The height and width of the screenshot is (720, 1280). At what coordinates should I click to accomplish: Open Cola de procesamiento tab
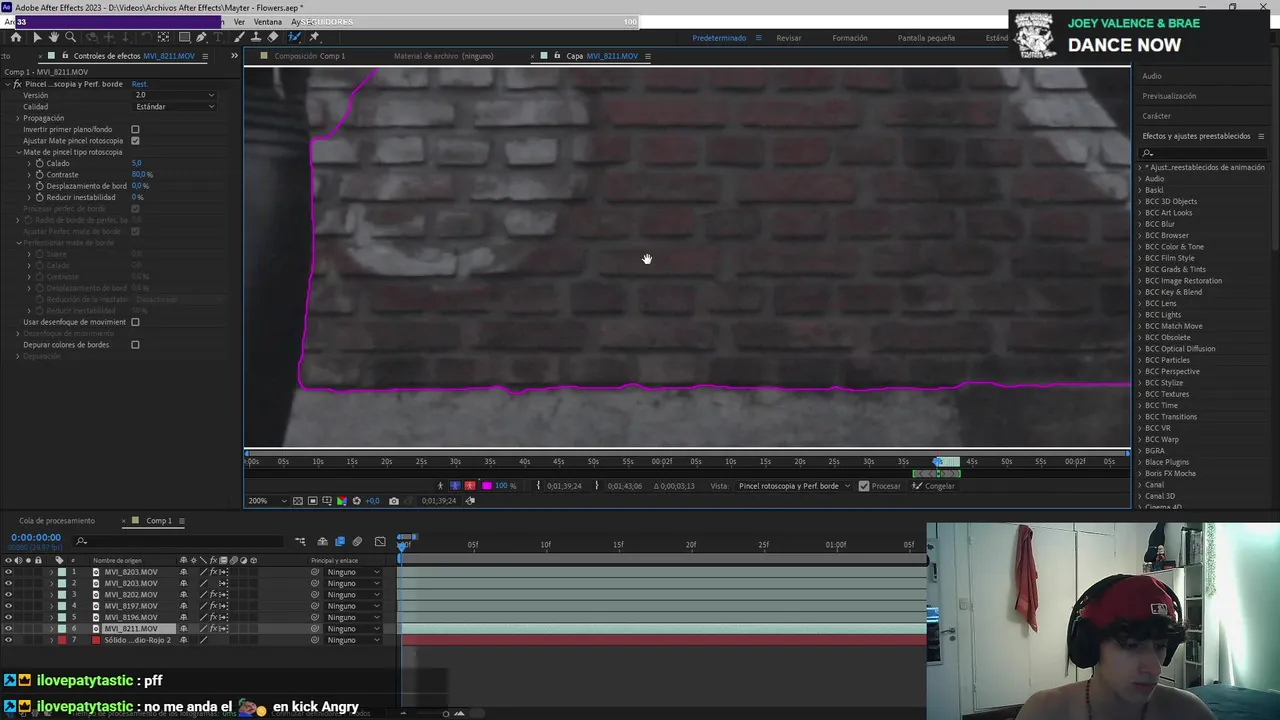(x=57, y=521)
